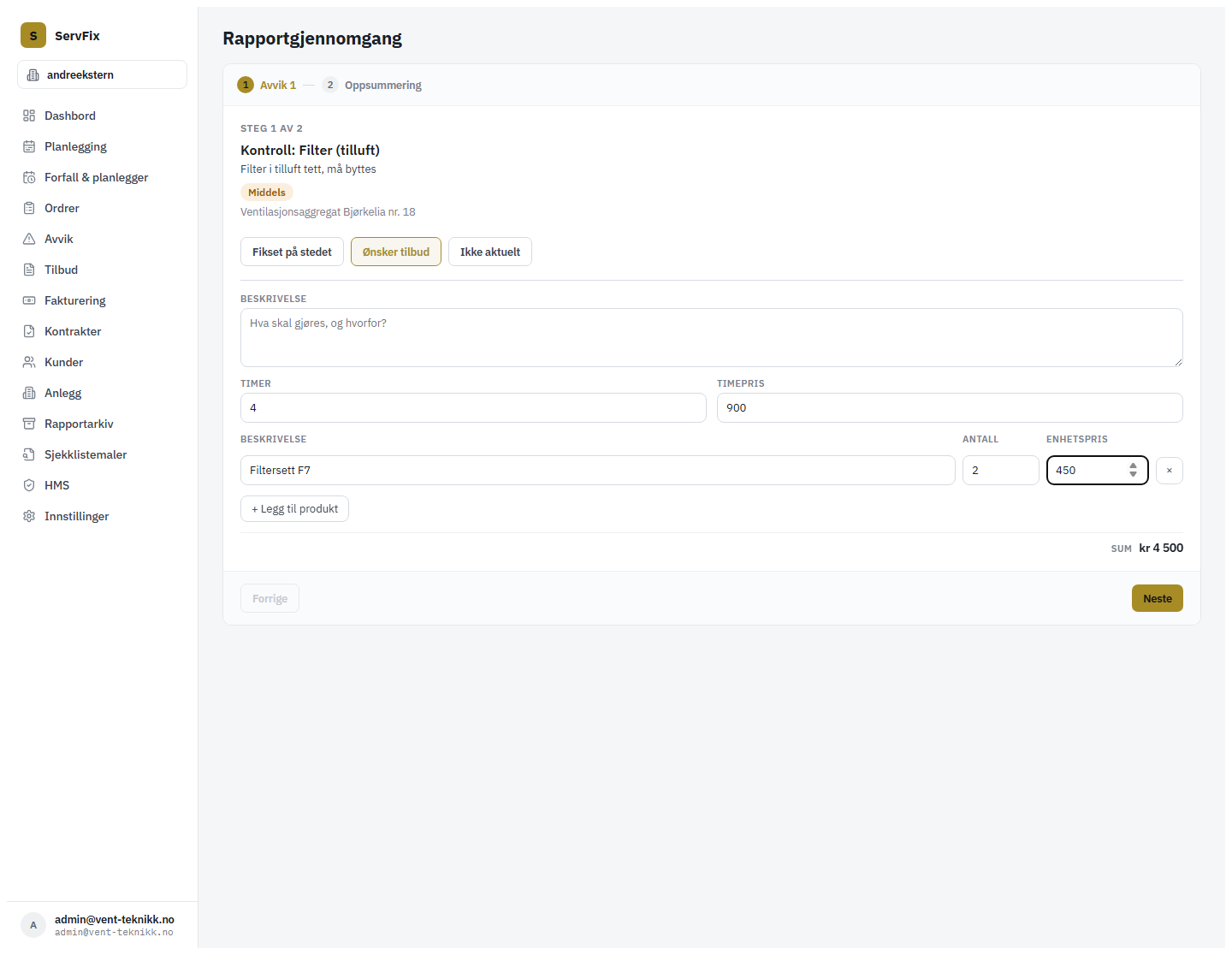Click 'Ventilasjonsaggregat Bjørkelia nr. 18' text
Image resolution: width=1232 pixels, height=955 pixels.
pos(328,211)
